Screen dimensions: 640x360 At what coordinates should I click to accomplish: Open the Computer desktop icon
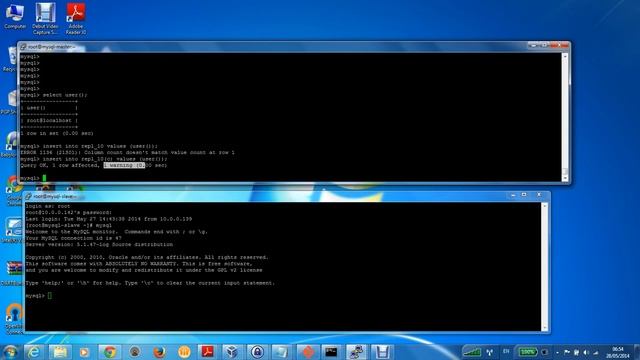point(15,16)
